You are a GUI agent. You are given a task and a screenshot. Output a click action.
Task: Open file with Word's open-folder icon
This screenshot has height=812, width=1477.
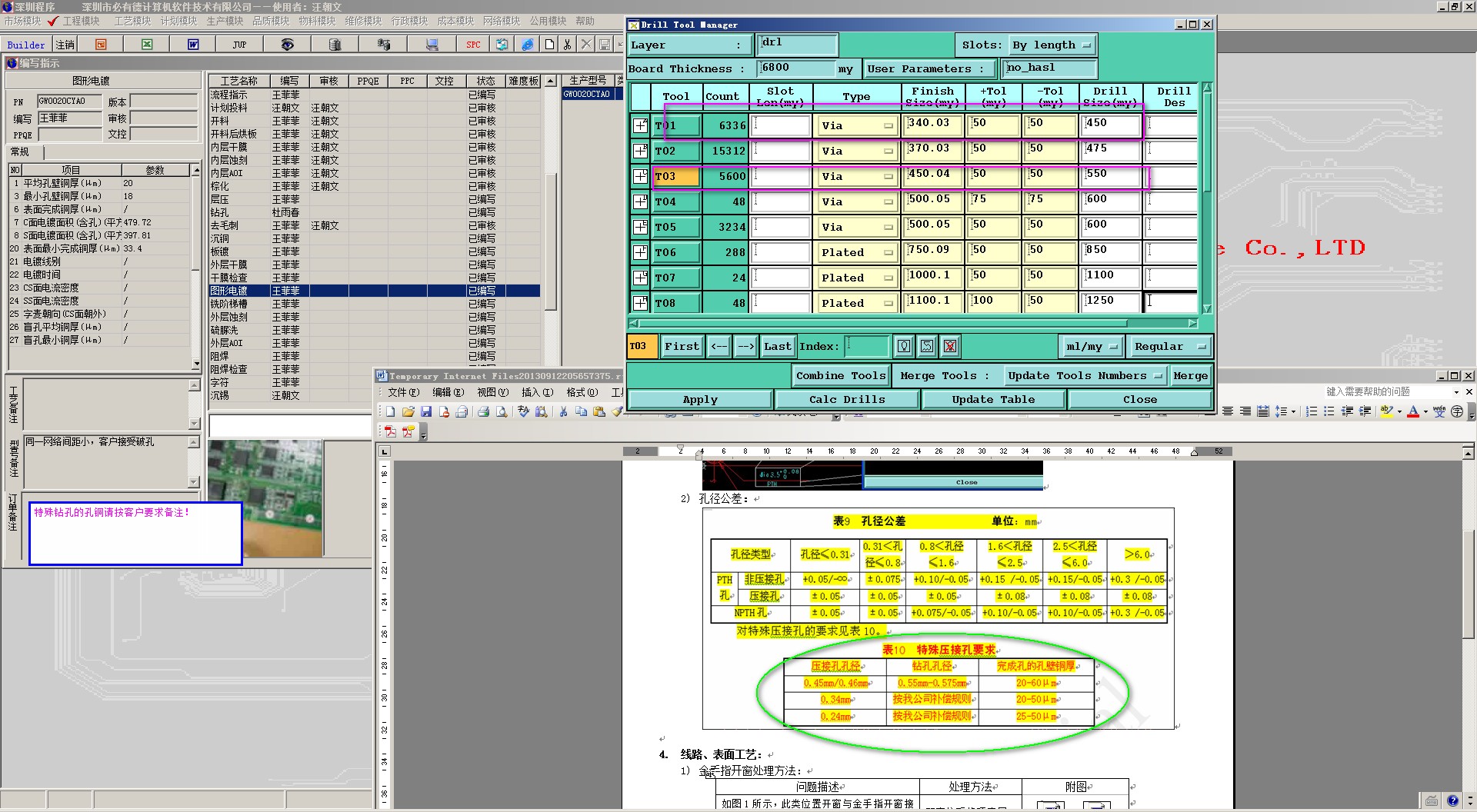(408, 411)
